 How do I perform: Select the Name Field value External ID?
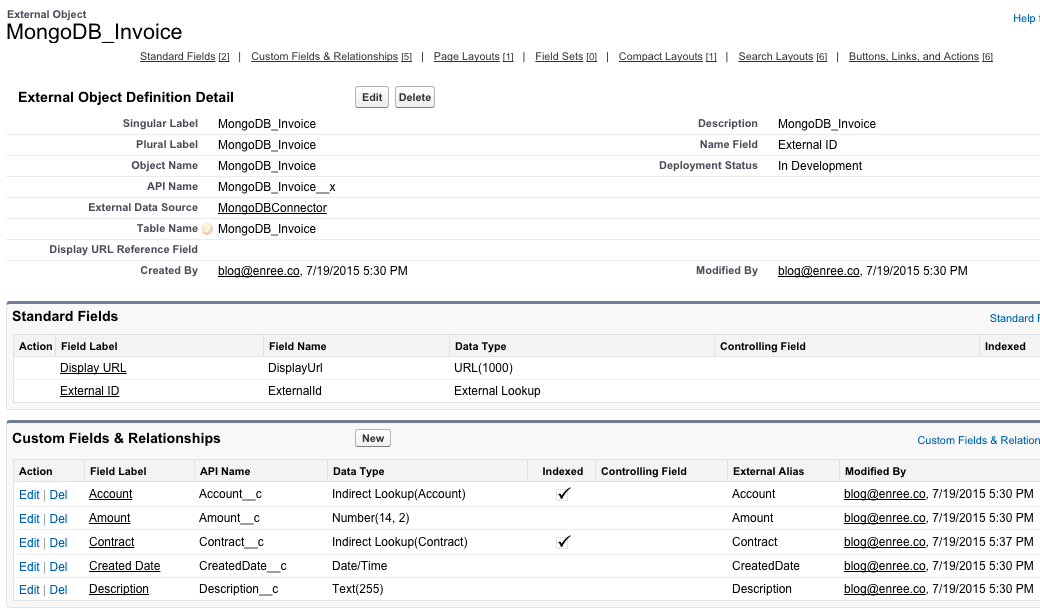pyautogui.click(x=807, y=145)
